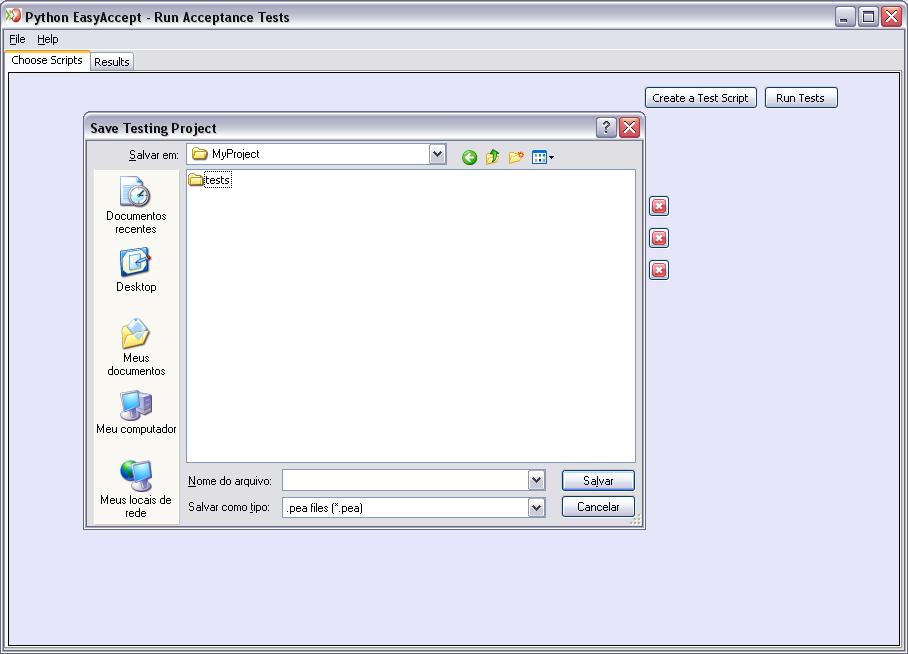
Task: Select Desktop in the places bar
Action: click(136, 271)
